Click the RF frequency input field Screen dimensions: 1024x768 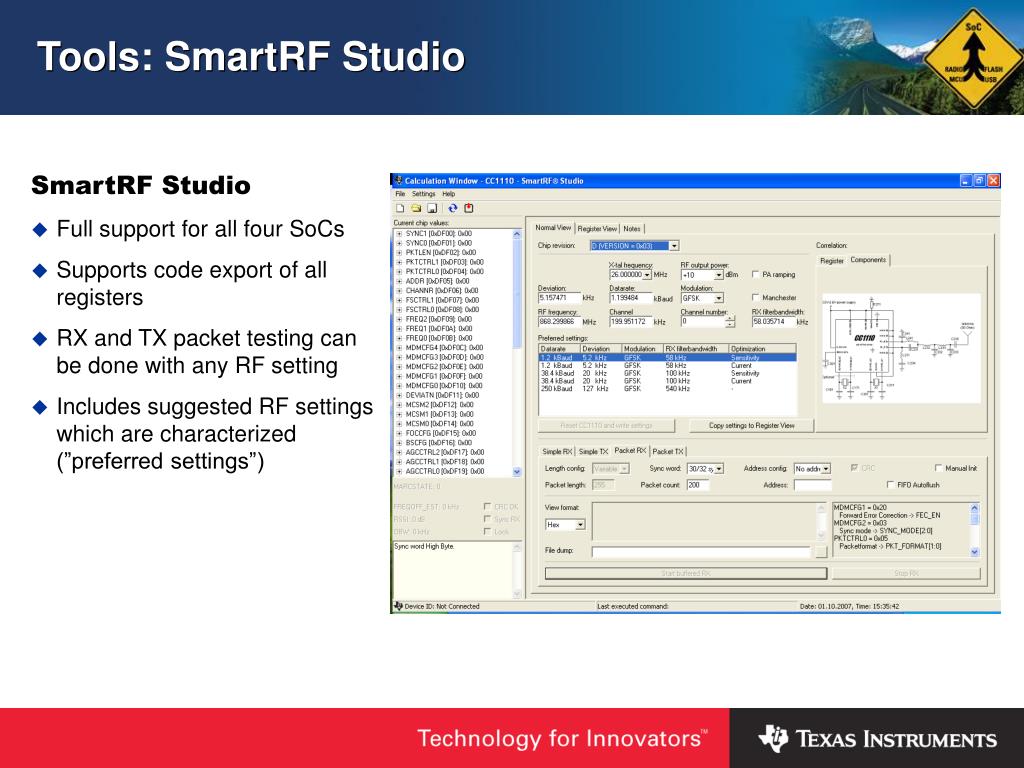point(559,322)
